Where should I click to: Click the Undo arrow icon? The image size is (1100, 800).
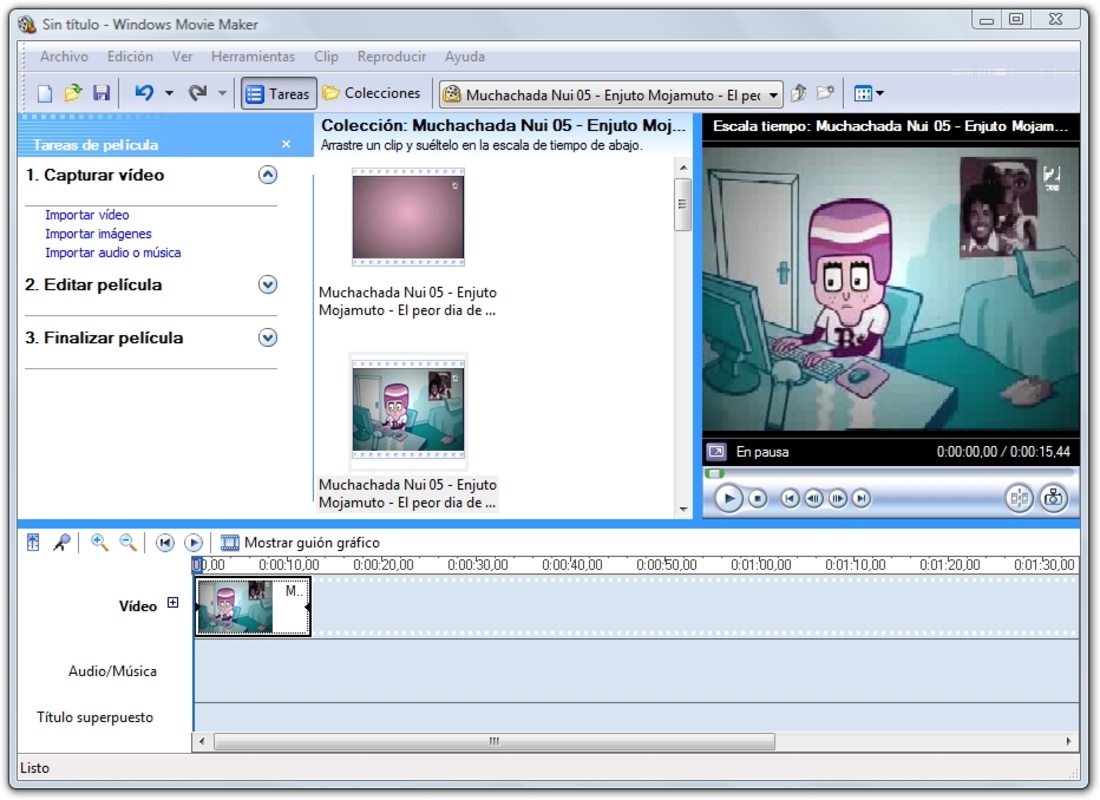click(144, 93)
